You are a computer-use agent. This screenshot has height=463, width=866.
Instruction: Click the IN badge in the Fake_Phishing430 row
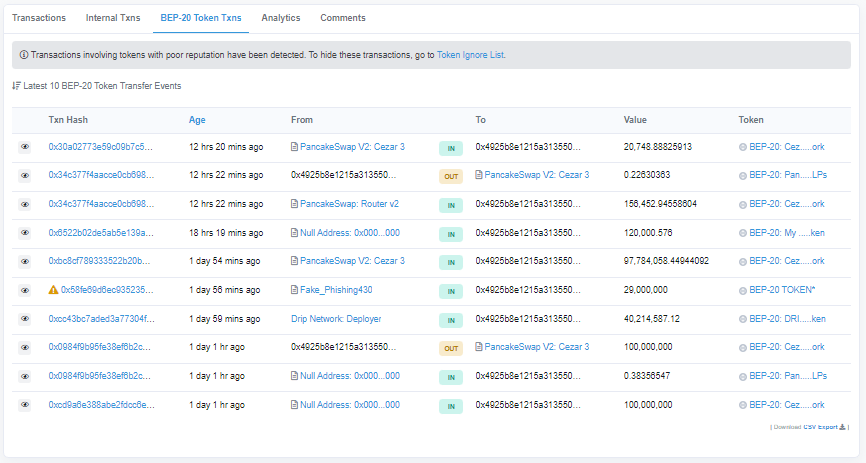tap(451, 291)
